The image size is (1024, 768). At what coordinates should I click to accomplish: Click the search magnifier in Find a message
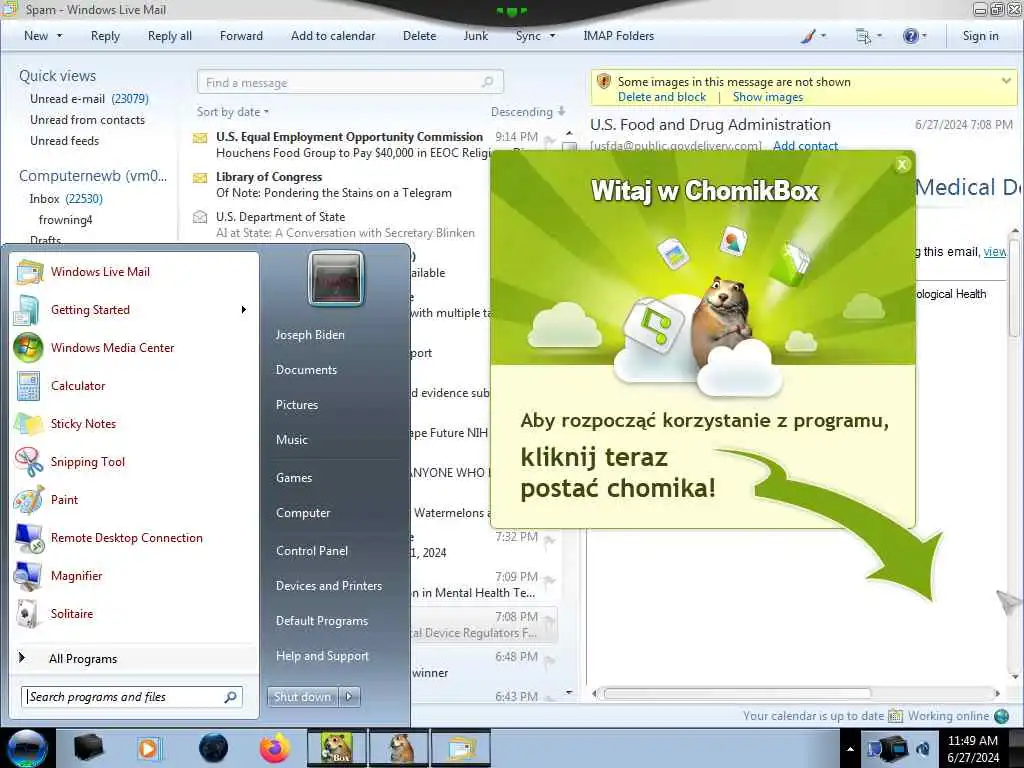click(487, 82)
